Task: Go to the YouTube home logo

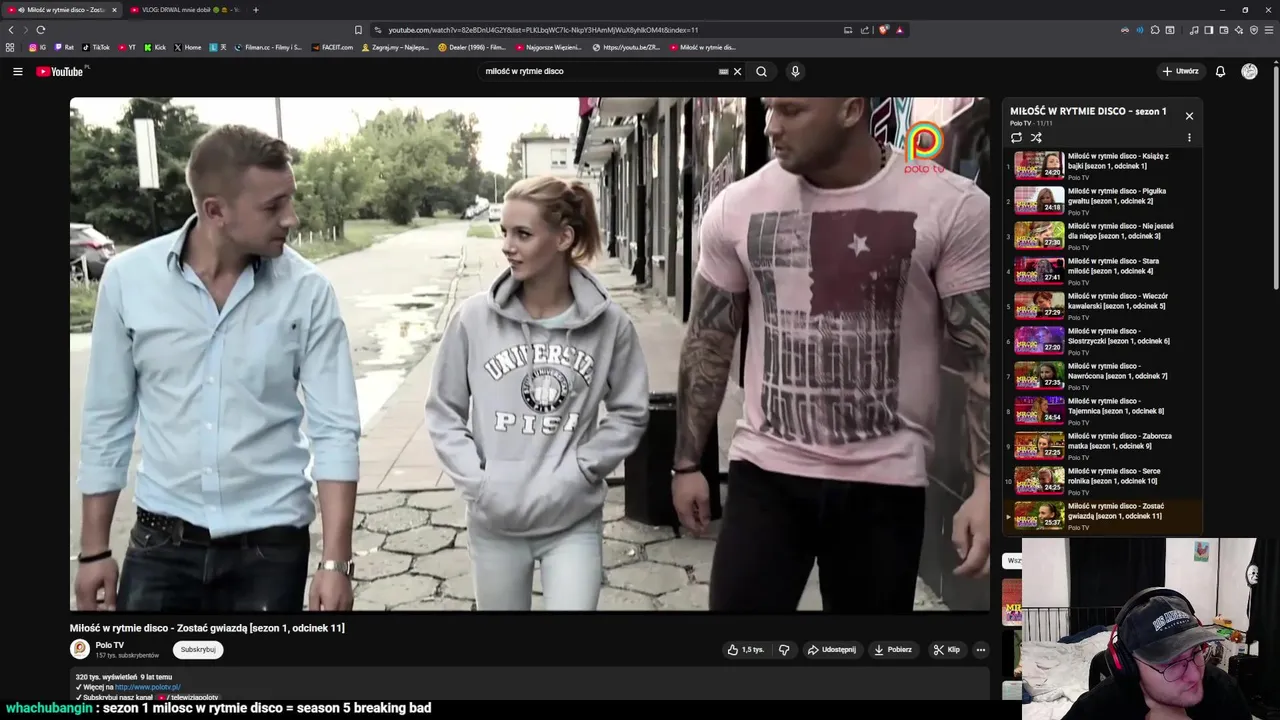Action: click(x=62, y=71)
